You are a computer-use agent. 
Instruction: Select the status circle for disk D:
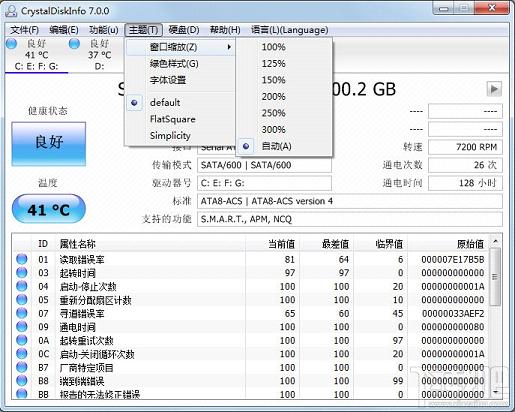[x=74, y=44]
